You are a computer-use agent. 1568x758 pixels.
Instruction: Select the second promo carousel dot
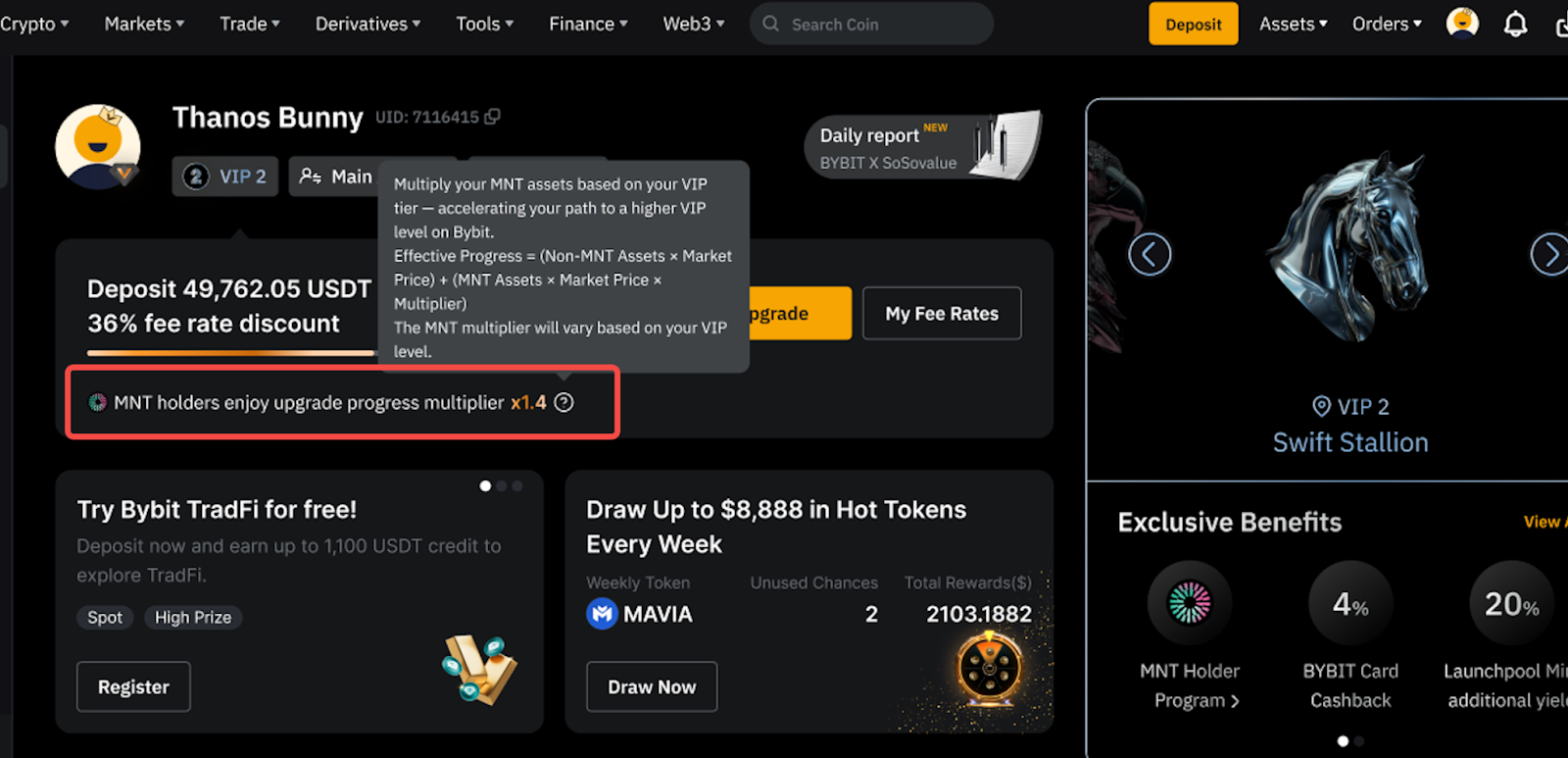pos(502,486)
